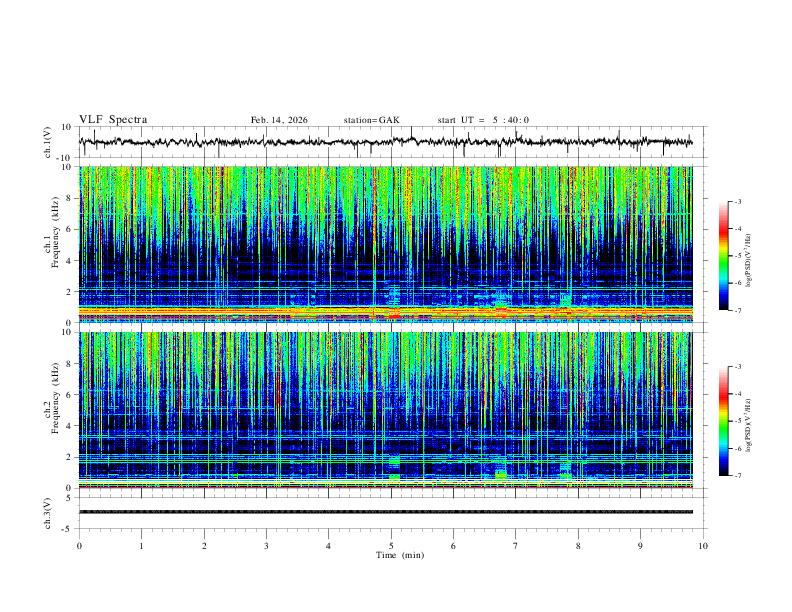The width and height of the screenshot is (792, 612).
Task: Select the ch.2 colorbar "log(PSD)(V²/Hz)" label
Action: click(x=748, y=425)
